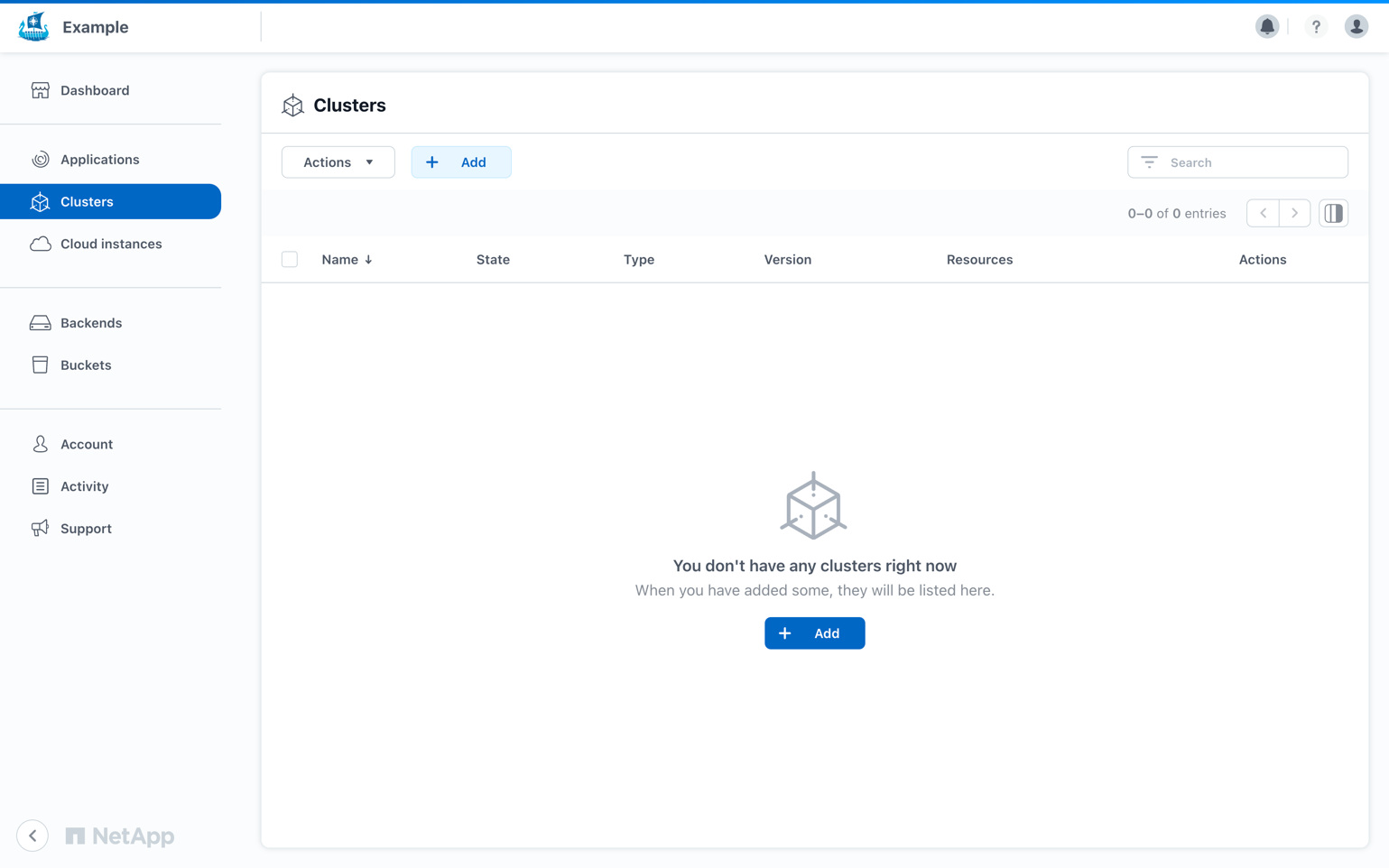Click the Astra ship logo icon

click(x=34, y=27)
